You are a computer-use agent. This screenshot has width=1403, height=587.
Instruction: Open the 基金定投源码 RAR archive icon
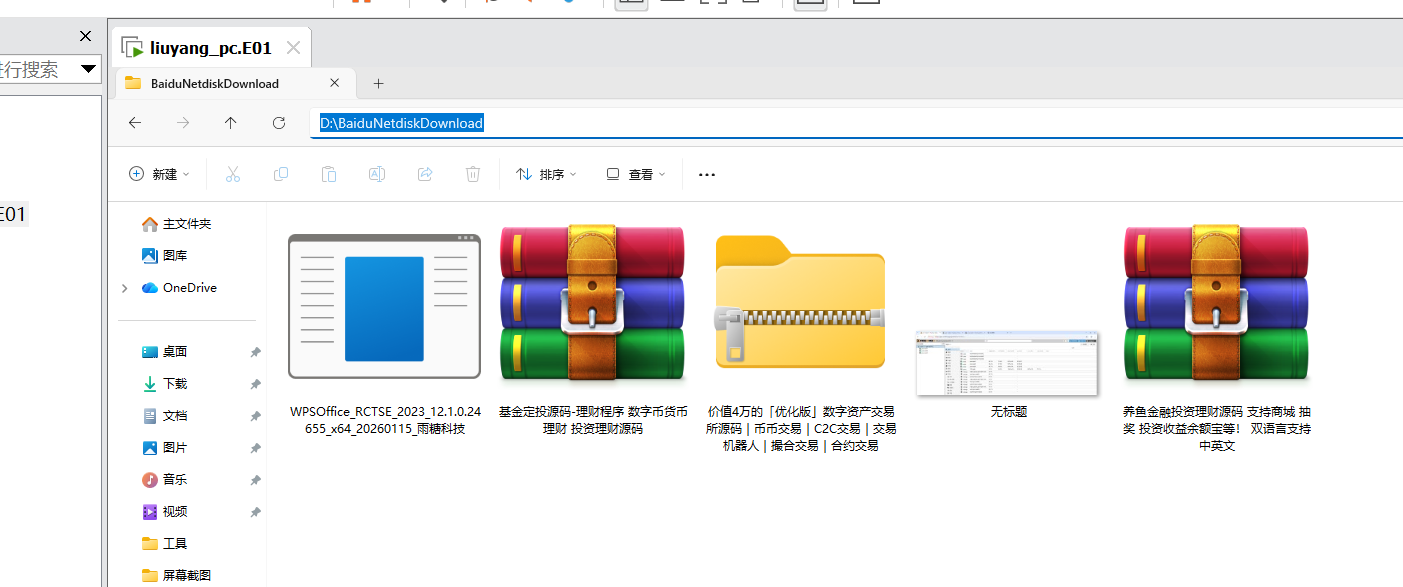(x=593, y=304)
